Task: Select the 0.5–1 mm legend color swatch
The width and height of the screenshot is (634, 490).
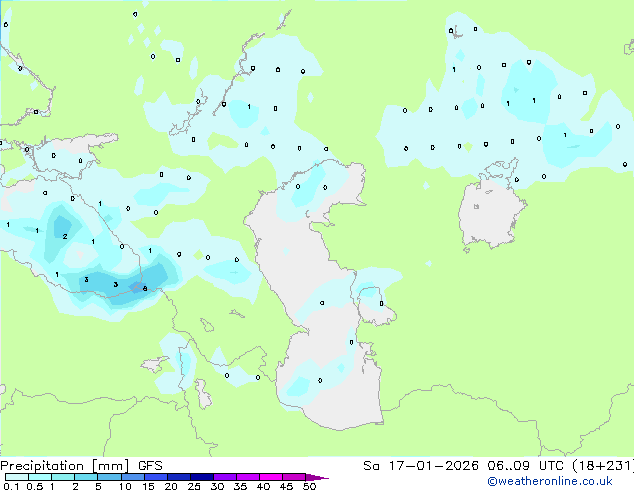Action: (40, 477)
